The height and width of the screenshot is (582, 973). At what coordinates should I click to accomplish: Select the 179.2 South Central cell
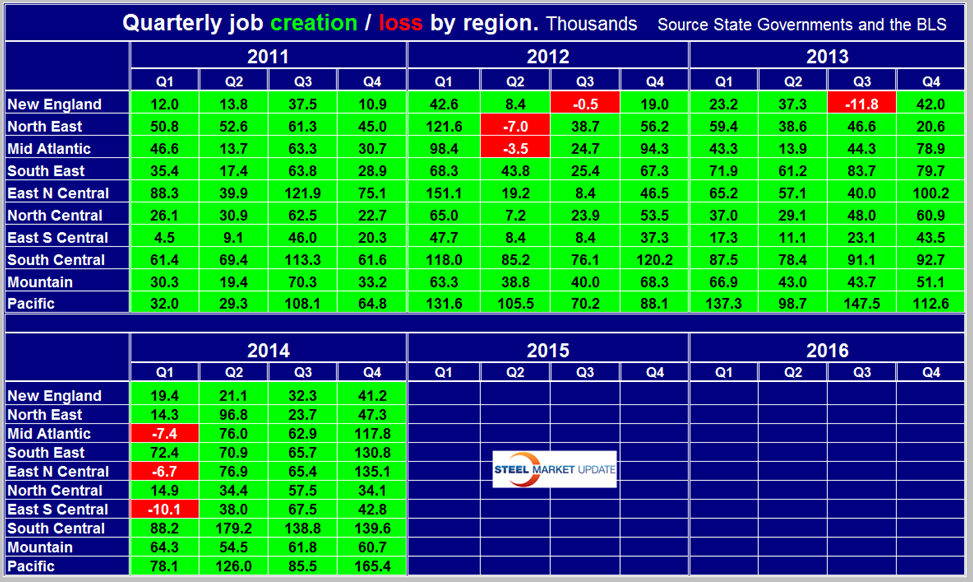tap(233, 528)
